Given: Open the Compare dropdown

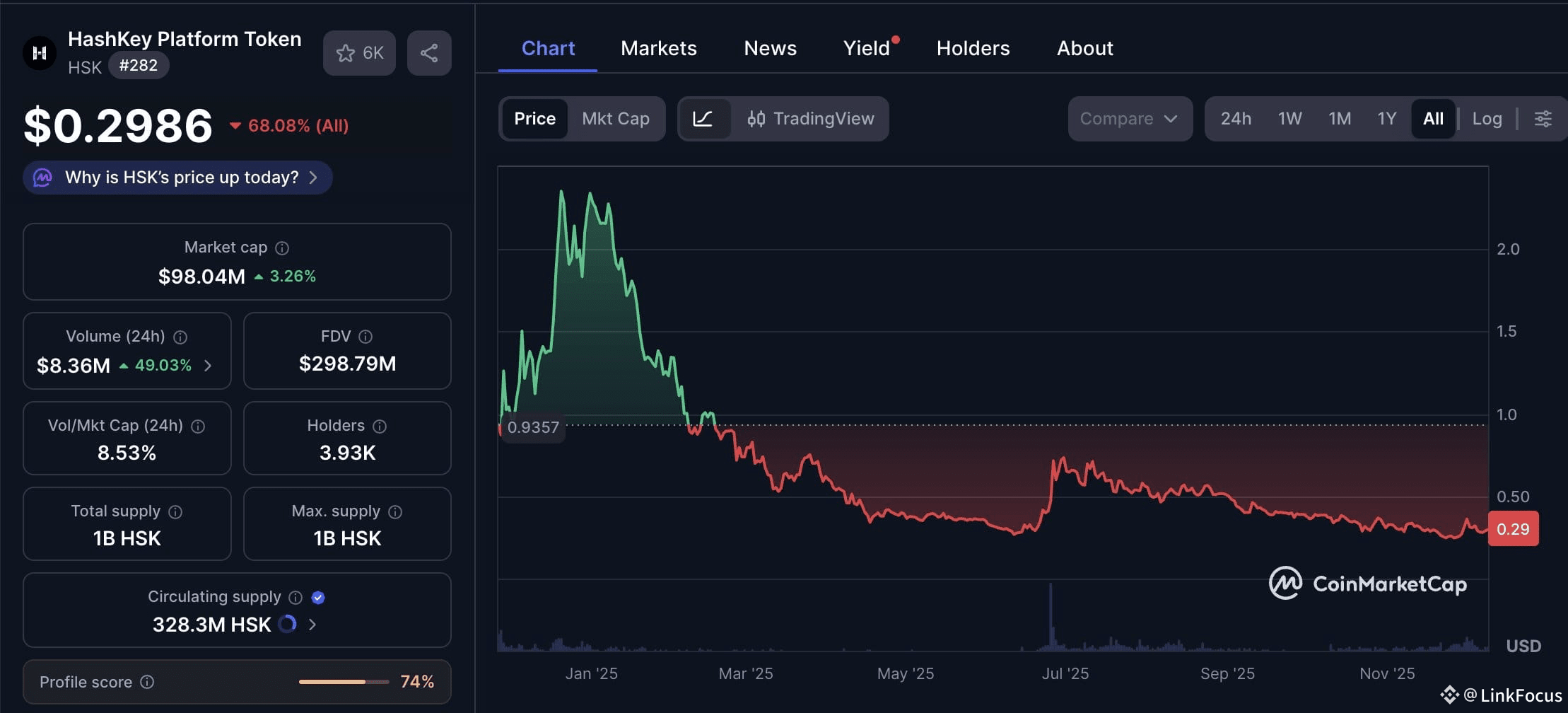Looking at the screenshot, I should pyautogui.click(x=1130, y=119).
